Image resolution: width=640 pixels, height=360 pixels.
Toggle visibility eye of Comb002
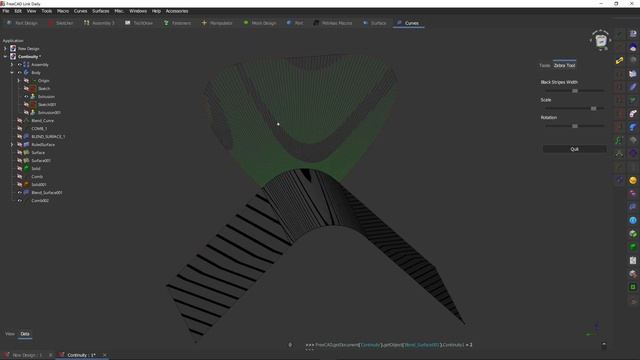[x=20, y=201]
